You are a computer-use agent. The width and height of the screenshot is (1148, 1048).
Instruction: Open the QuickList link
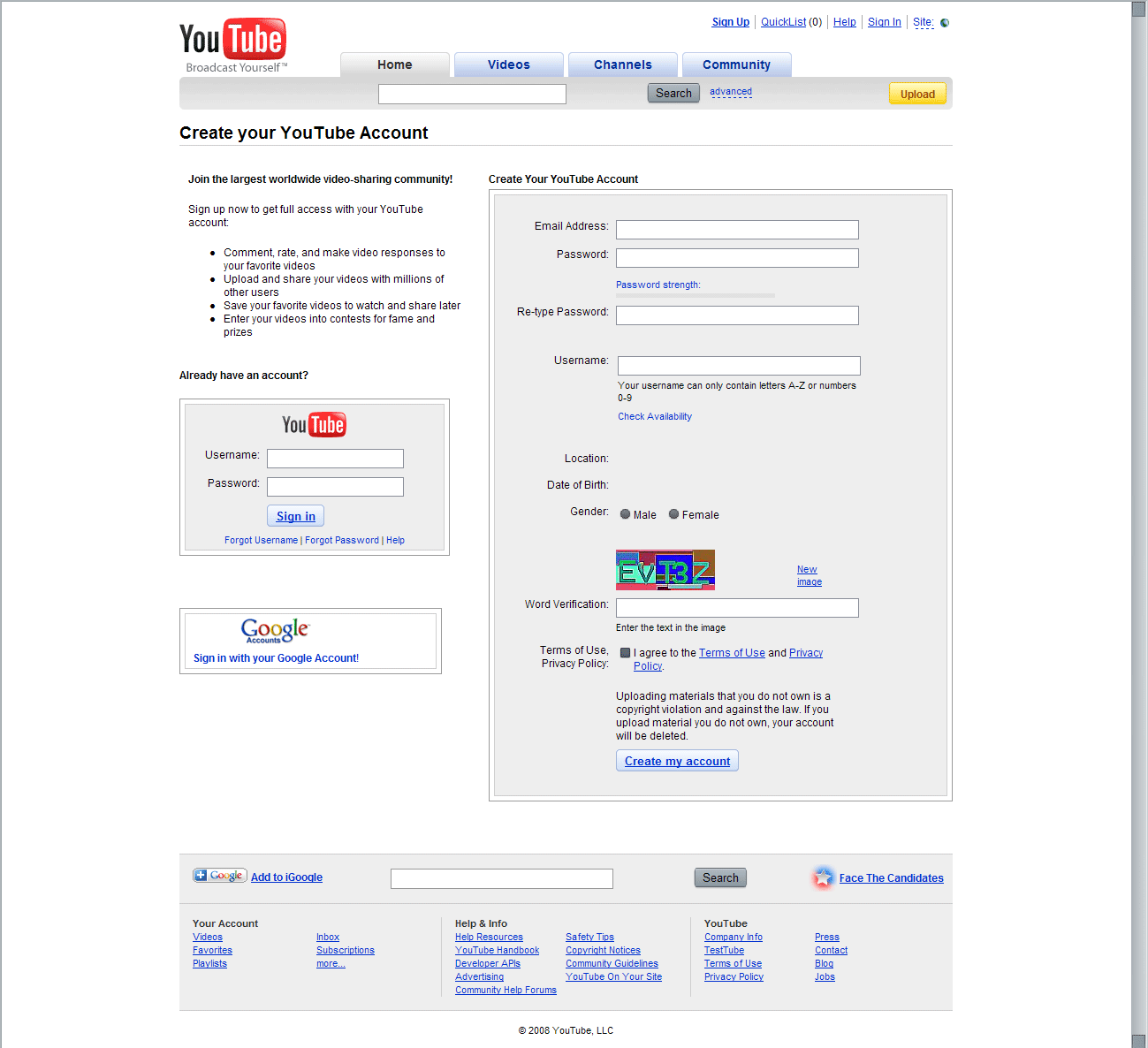coord(784,22)
